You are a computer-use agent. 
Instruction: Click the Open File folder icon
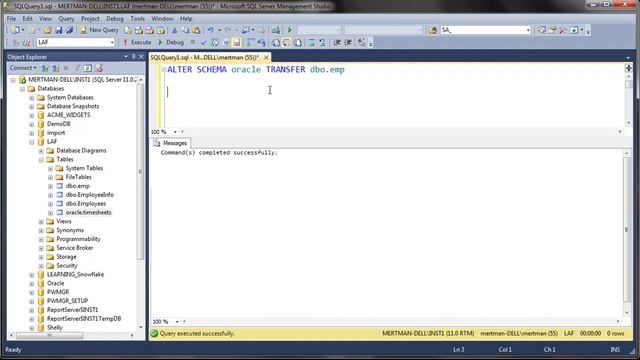pyautogui.click(x=47, y=30)
